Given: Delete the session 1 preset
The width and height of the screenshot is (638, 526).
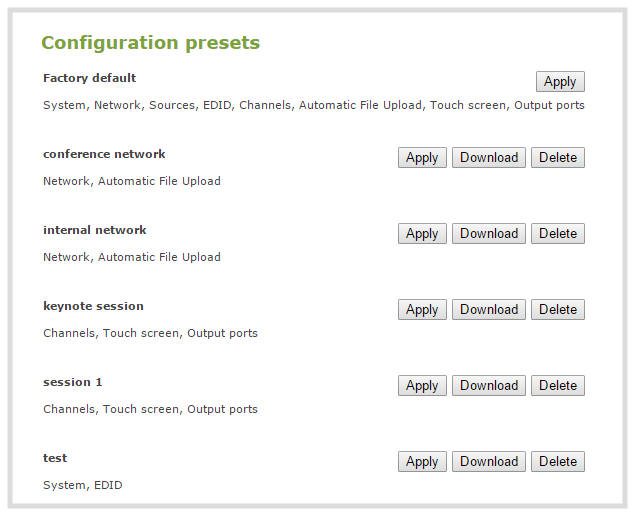Looking at the screenshot, I should [558, 386].
